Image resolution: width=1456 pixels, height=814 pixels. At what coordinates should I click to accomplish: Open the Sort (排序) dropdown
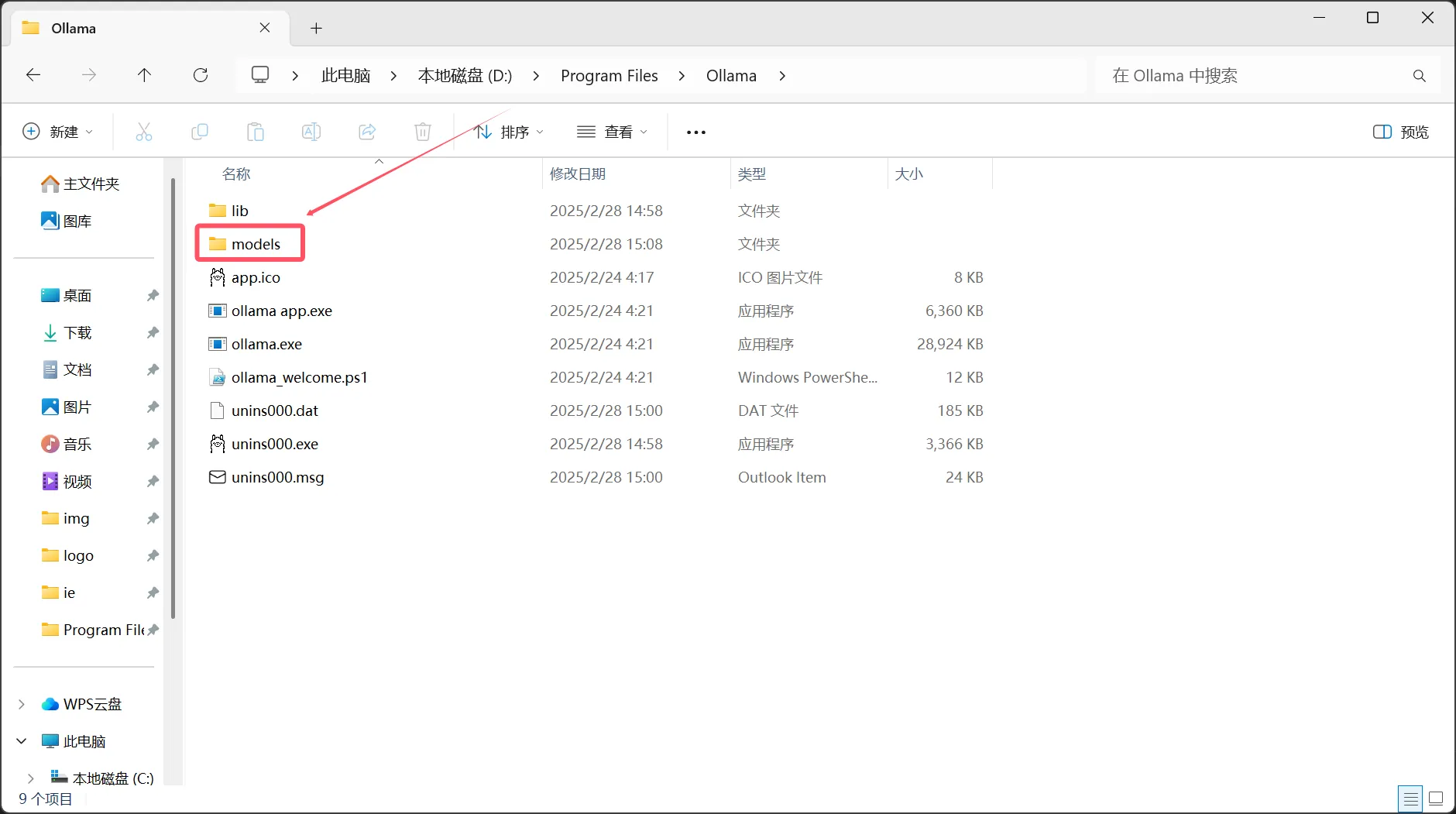point(510,132)
